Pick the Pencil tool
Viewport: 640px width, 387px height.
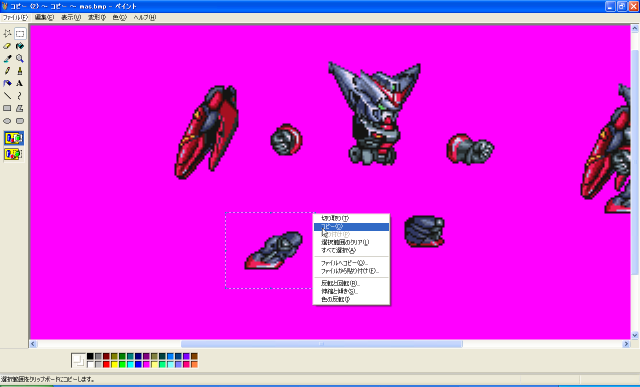pos(7,71)
